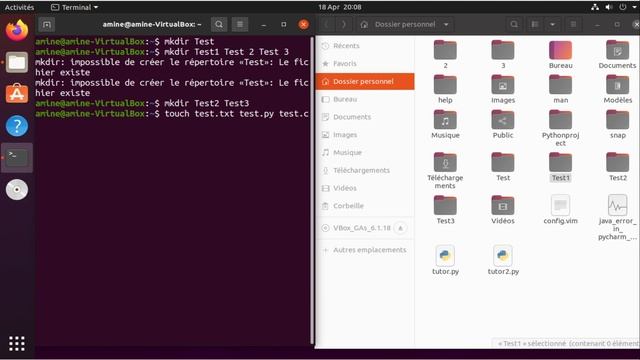Open the Files app in the dock
640x360 pixels.
pos(17,62)
